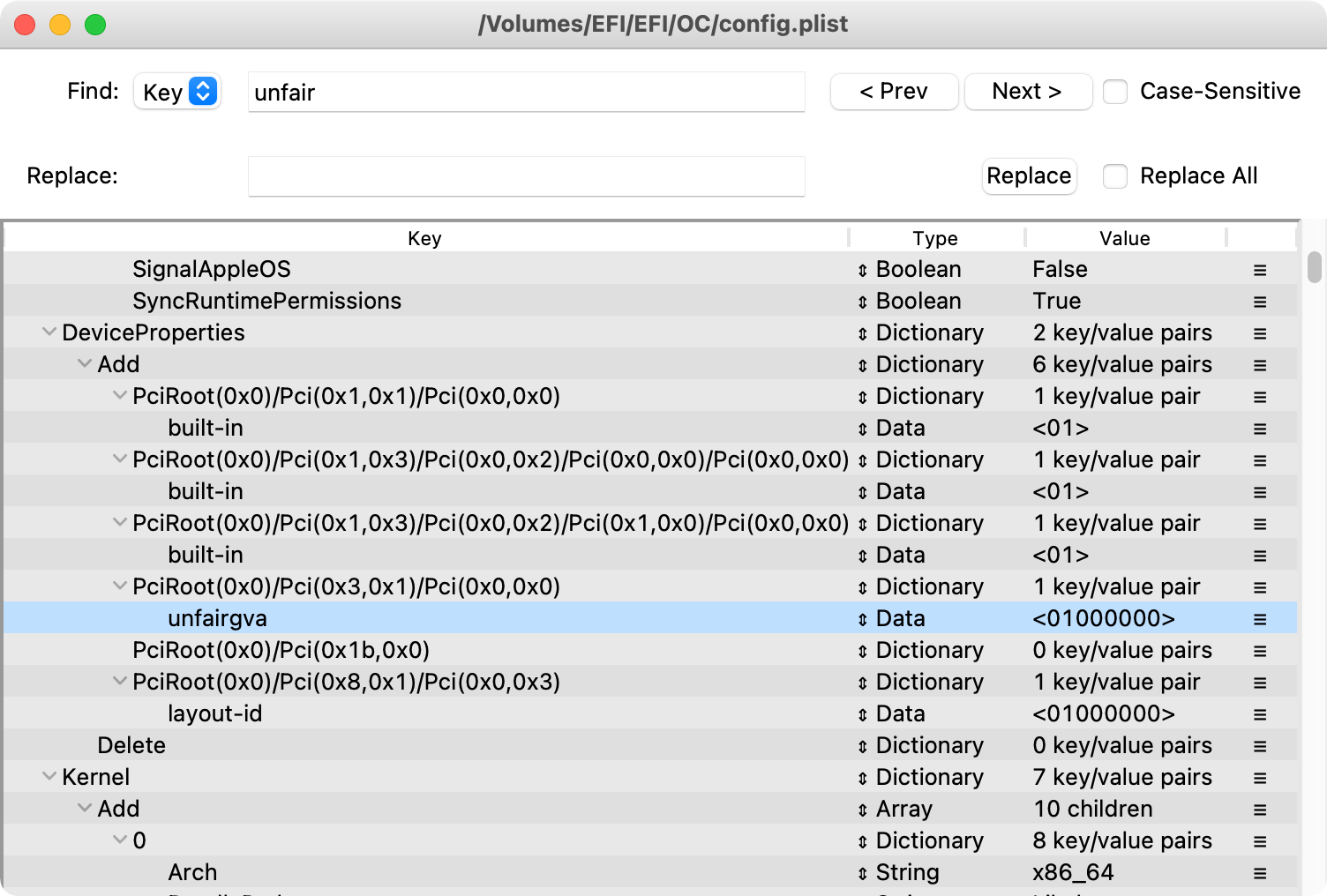The height and width of the screenshot is (896, 1327).
Task: Open type selector arrows on unfairgva row
Action: [862, 619]
